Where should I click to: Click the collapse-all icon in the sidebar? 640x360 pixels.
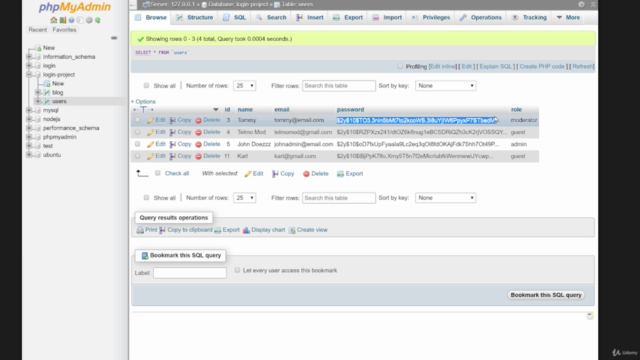point(114,38)
